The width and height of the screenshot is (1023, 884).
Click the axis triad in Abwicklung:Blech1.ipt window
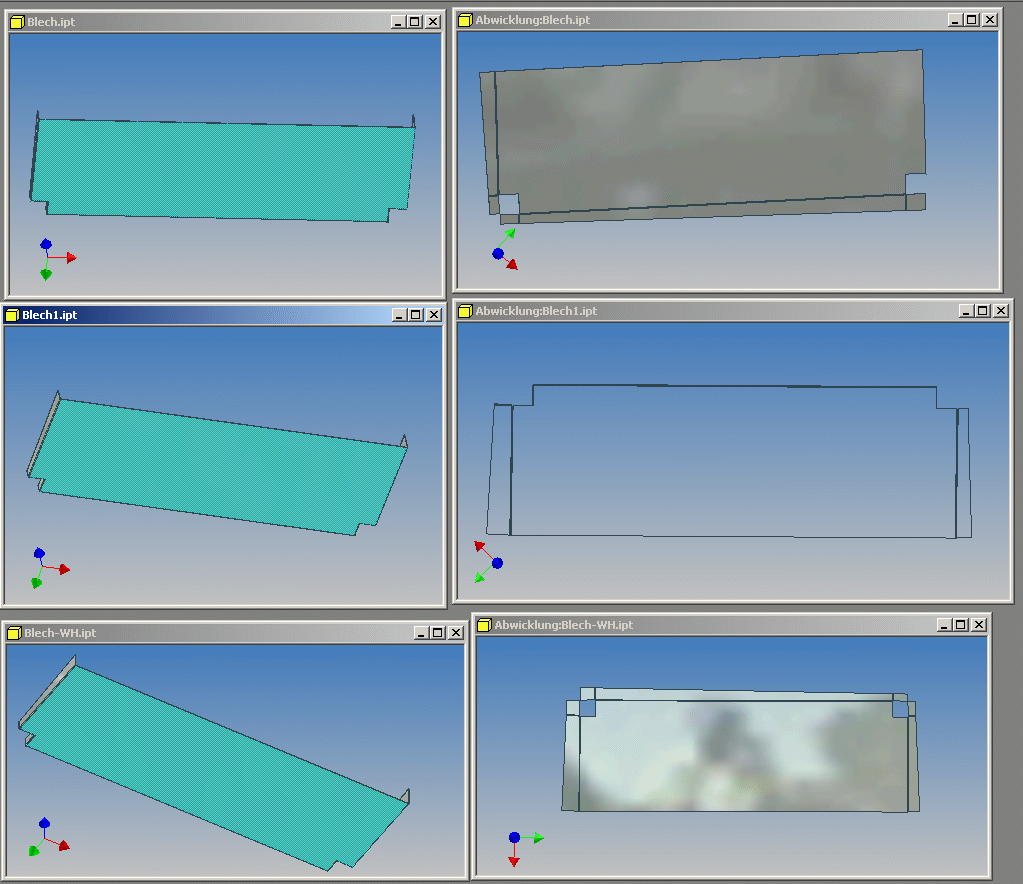click(x=489, y=562)
